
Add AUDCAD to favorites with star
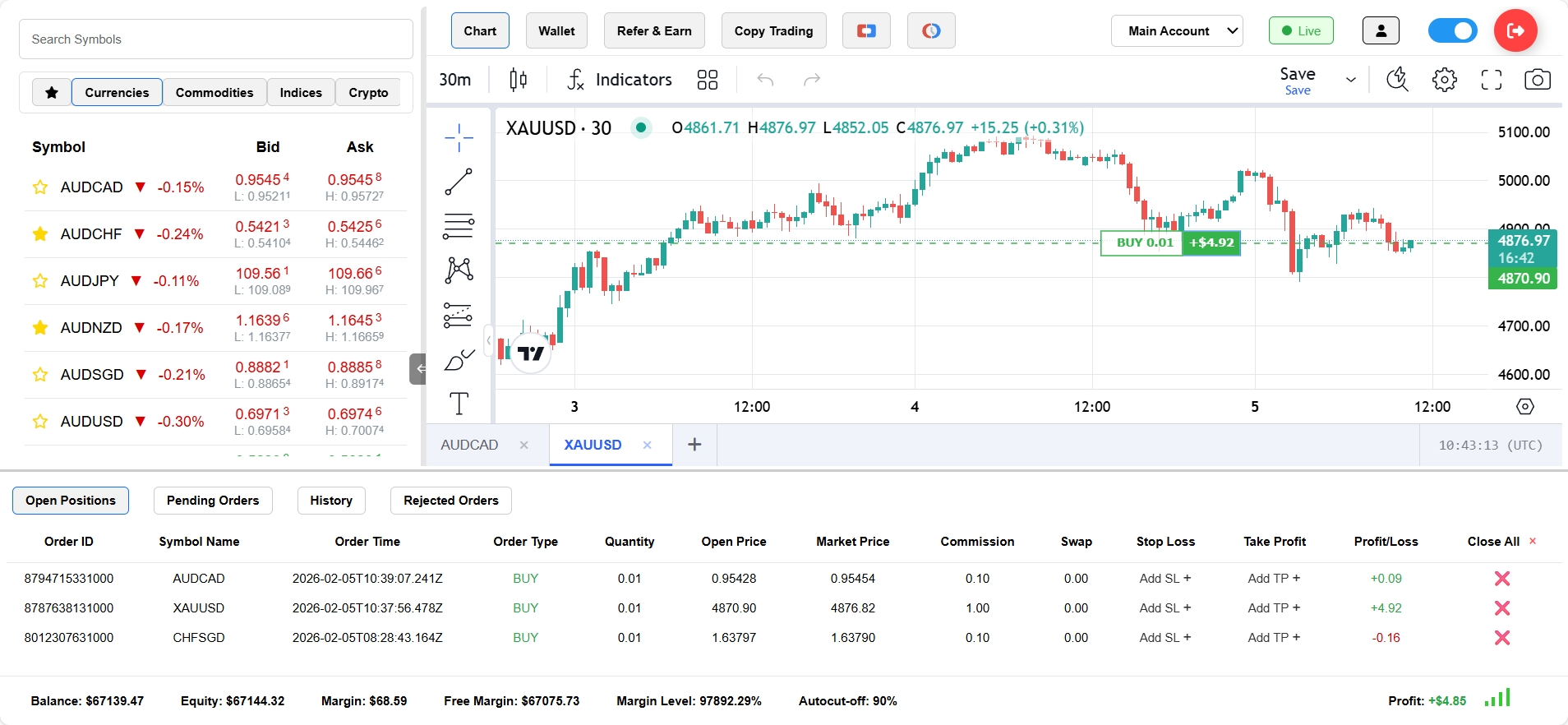[39, 187]
